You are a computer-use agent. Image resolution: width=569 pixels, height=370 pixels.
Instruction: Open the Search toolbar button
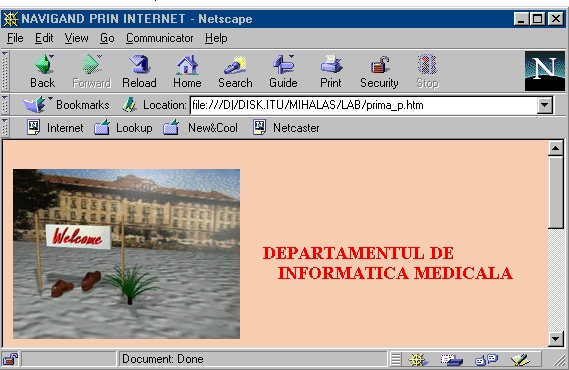235,71
